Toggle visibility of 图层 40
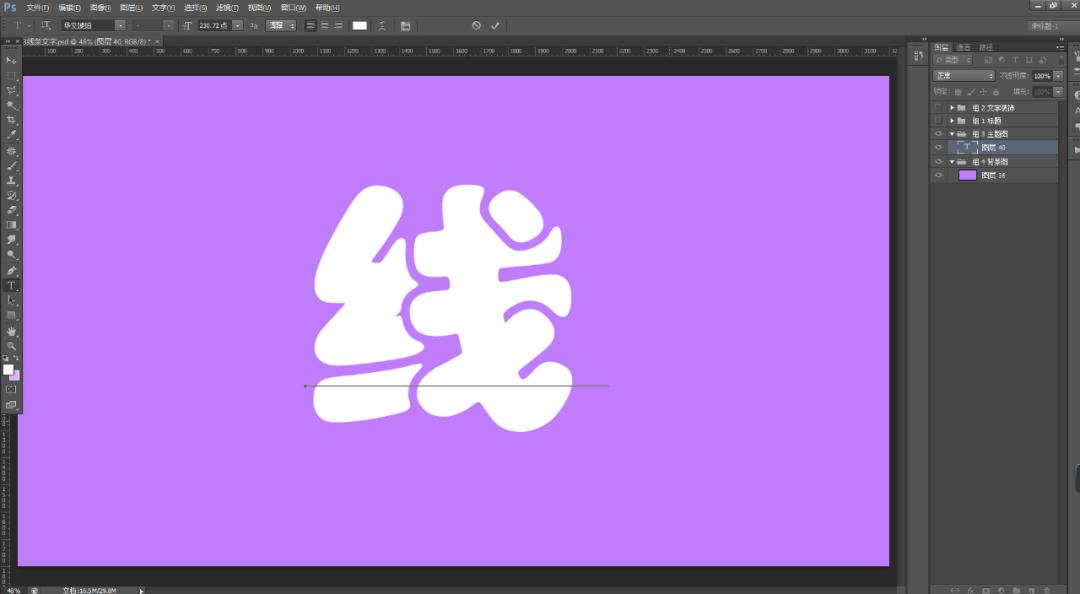Image resolution: width=1080 pixels, height=594 pixels. coord(938,147)
